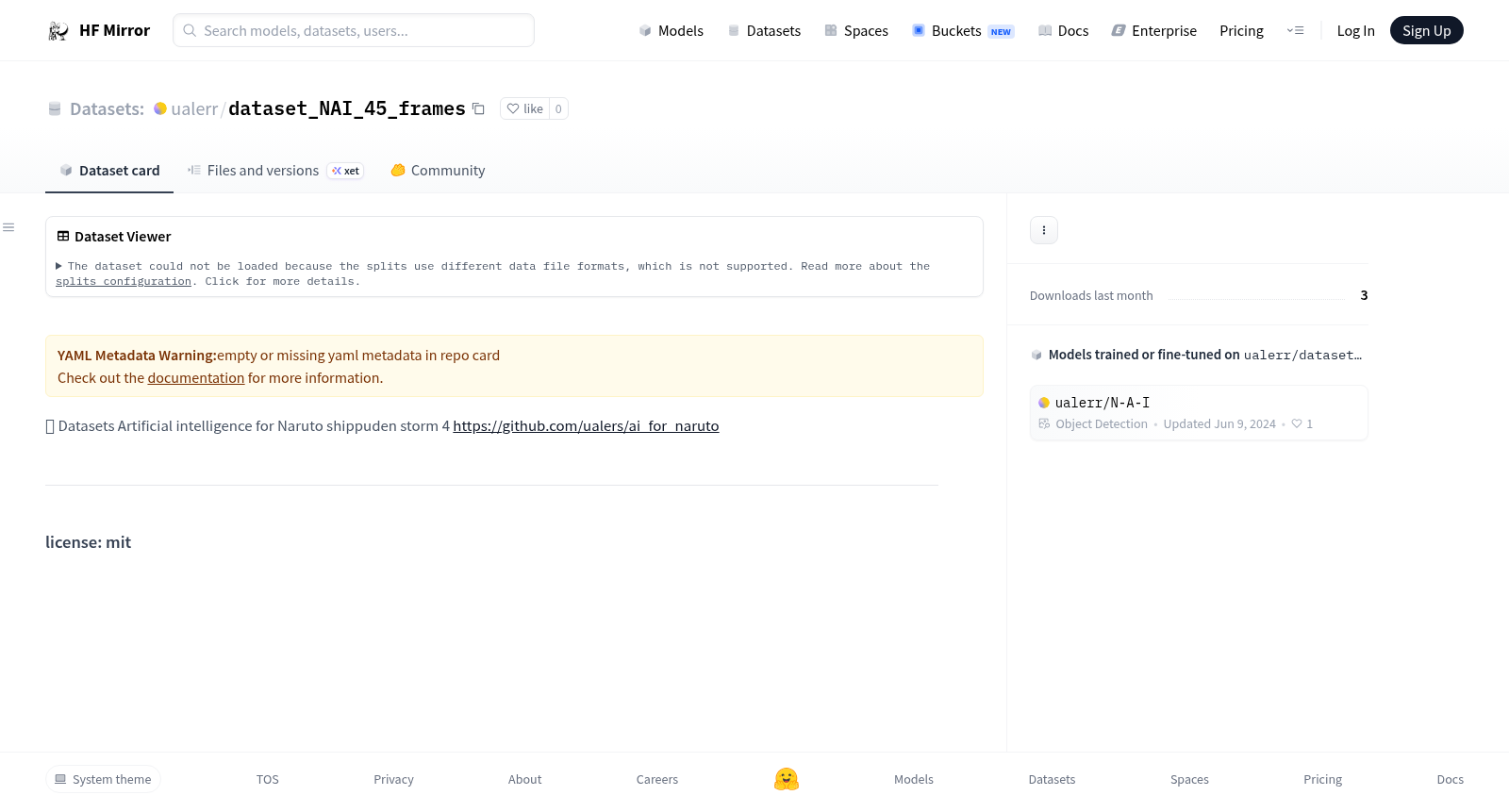
Task: Open Pricing link in footer
Action: click(1322, 780)
